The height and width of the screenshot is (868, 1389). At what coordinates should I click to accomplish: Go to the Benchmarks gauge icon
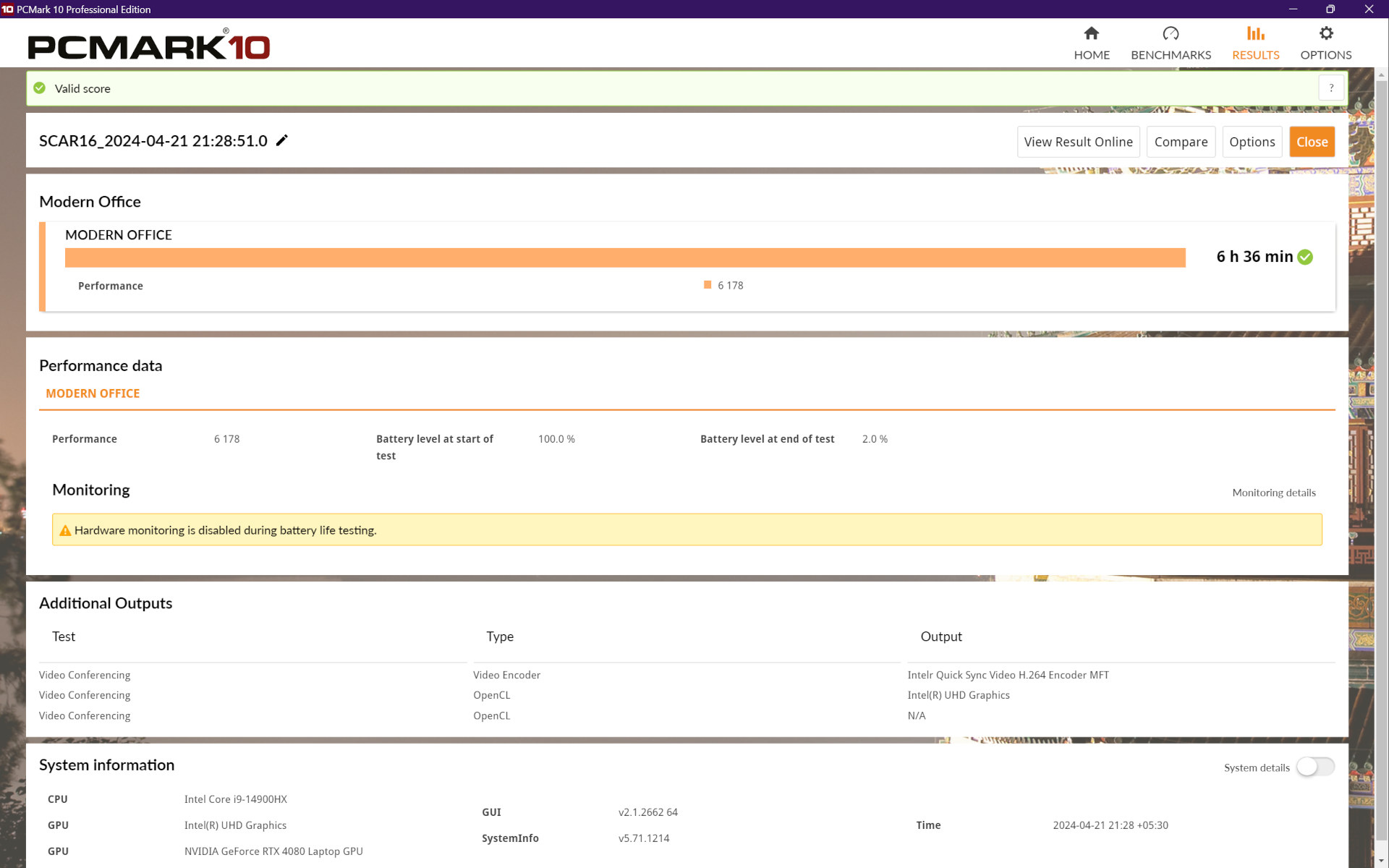pyautogui.click(x=1170, y=34)
